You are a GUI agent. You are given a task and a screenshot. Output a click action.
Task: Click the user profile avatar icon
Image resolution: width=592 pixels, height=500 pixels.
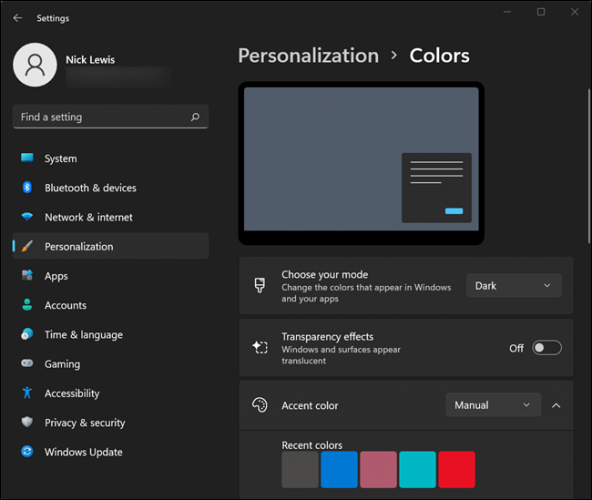tap(35, 65)
